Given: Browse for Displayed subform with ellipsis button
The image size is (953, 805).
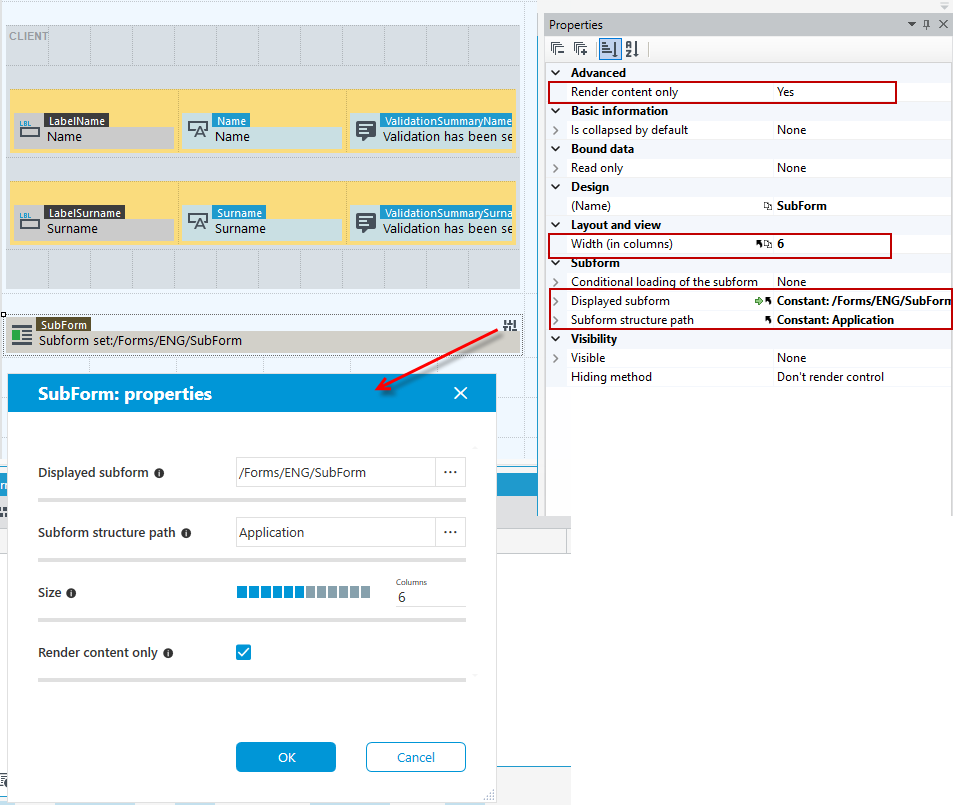Looking at the screenshot, I should coord(450,472).
